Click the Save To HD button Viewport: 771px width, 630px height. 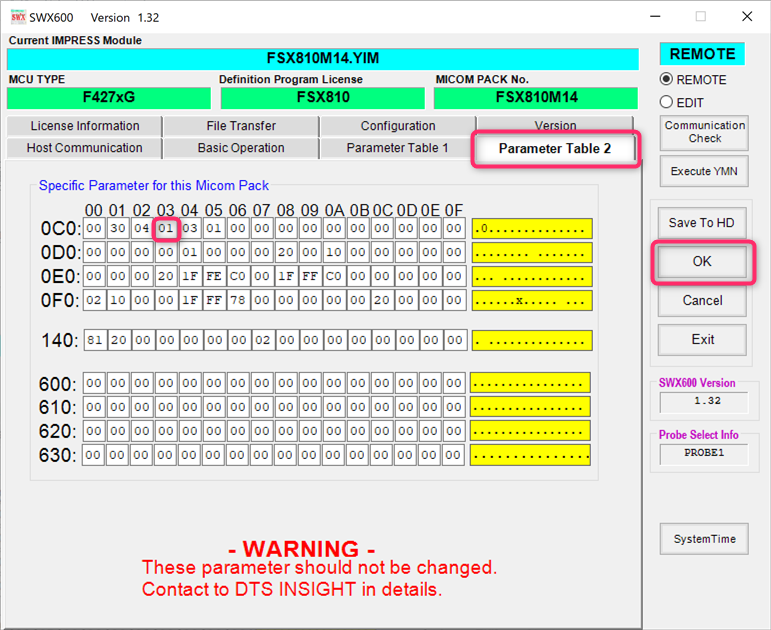[702, 223]
